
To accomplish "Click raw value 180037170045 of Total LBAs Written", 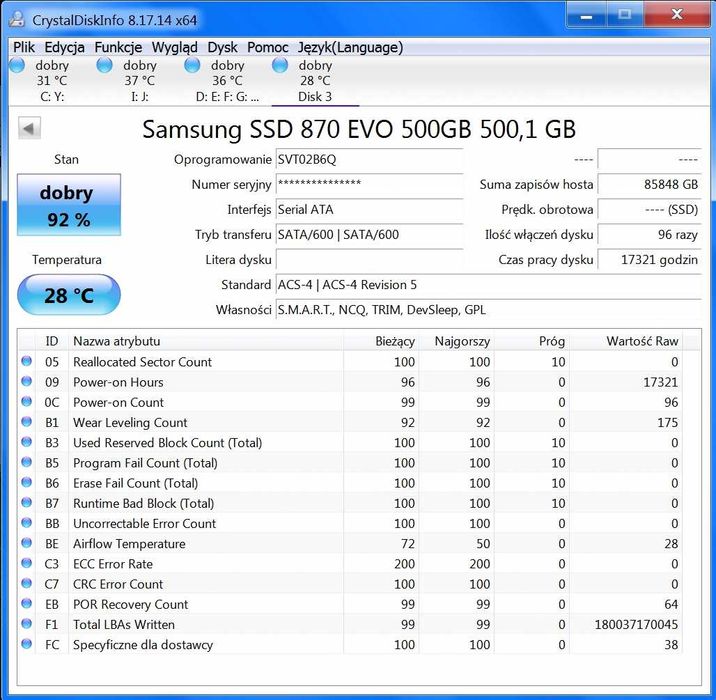I will (x=636, y=625).
